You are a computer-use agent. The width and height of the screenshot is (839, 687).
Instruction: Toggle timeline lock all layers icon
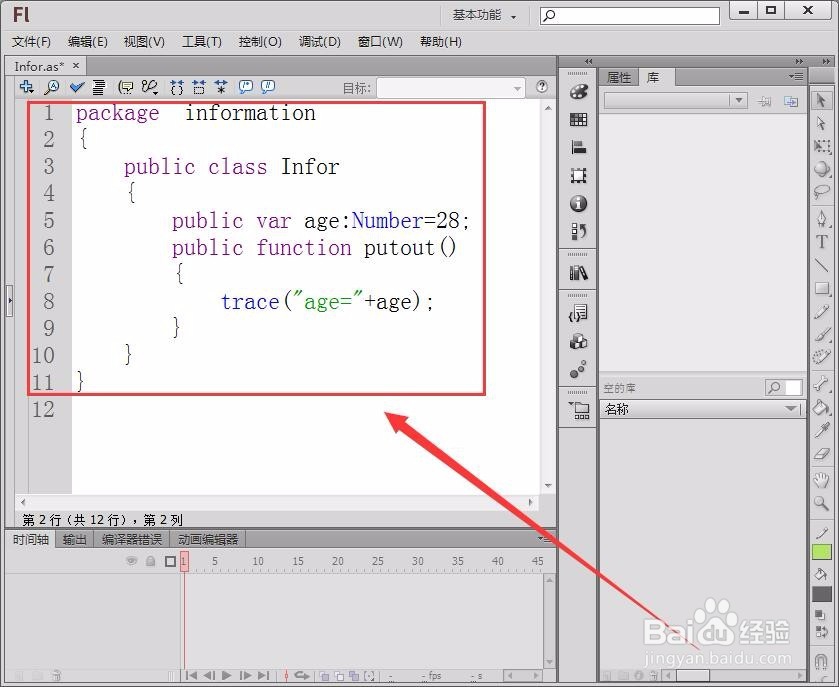click(x=151, y=561)
